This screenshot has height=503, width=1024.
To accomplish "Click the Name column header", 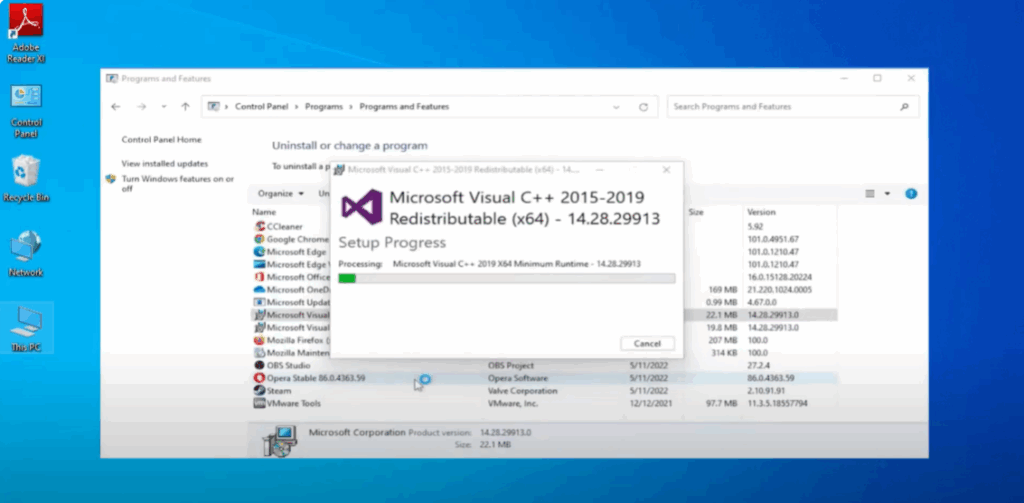I will click(264, 212).
